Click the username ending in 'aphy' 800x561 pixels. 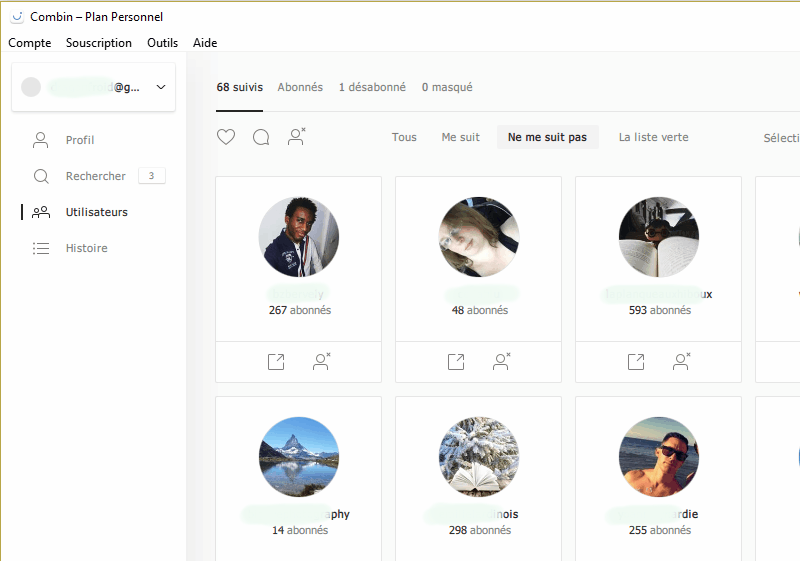(x=296, y=514)
